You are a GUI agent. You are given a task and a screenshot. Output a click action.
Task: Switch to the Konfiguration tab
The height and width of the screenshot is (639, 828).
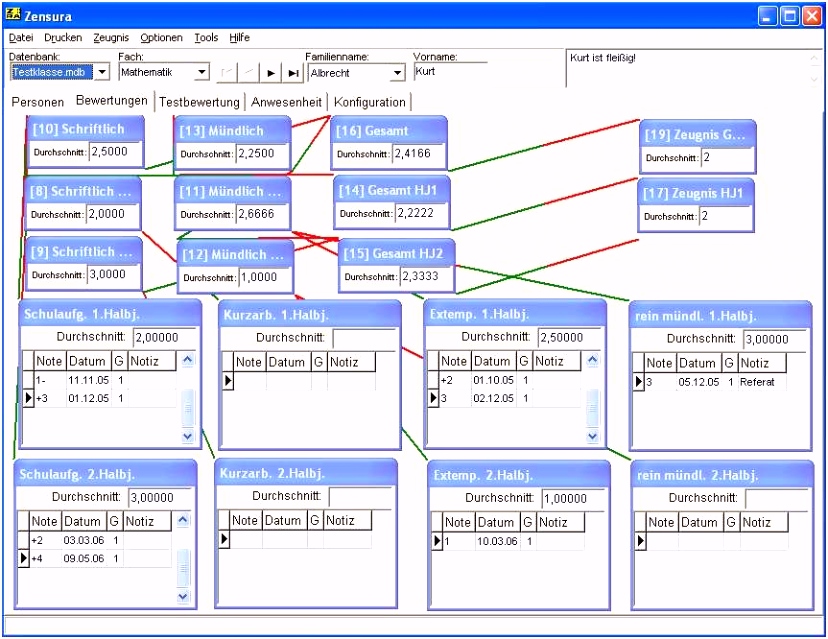(x=370, y=102)
